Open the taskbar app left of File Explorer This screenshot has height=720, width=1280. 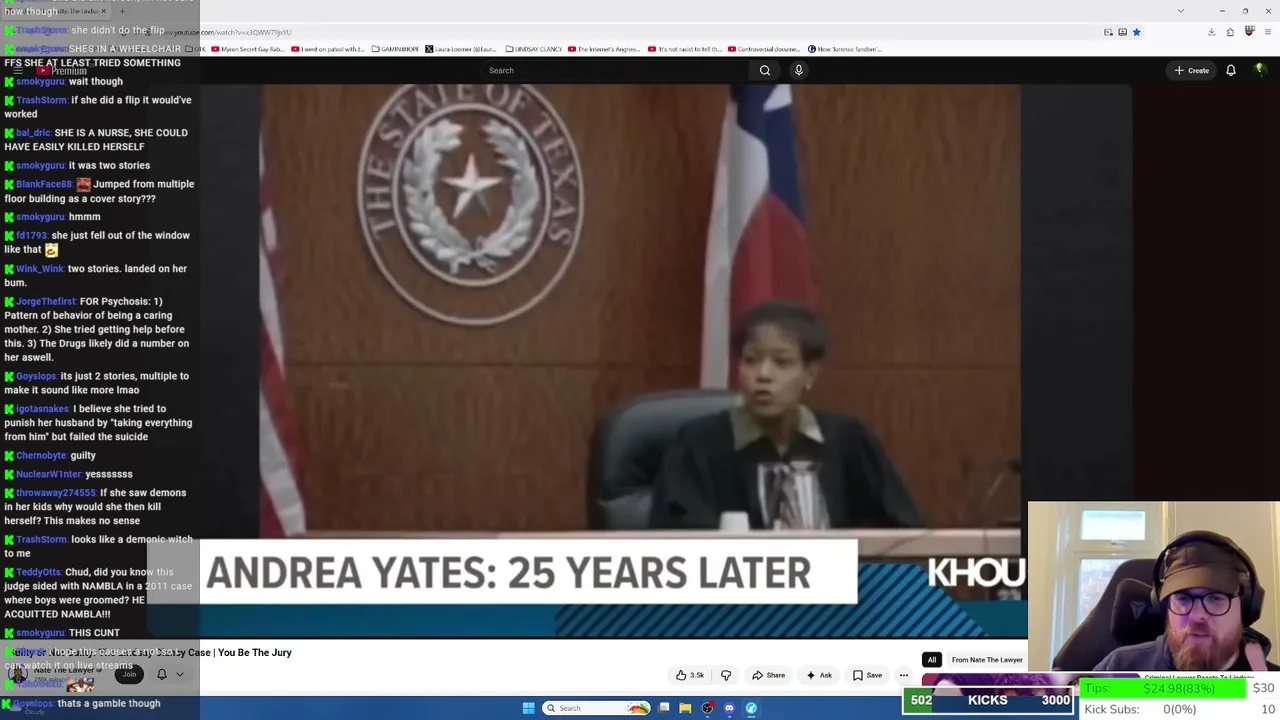[x=664, y=708]
